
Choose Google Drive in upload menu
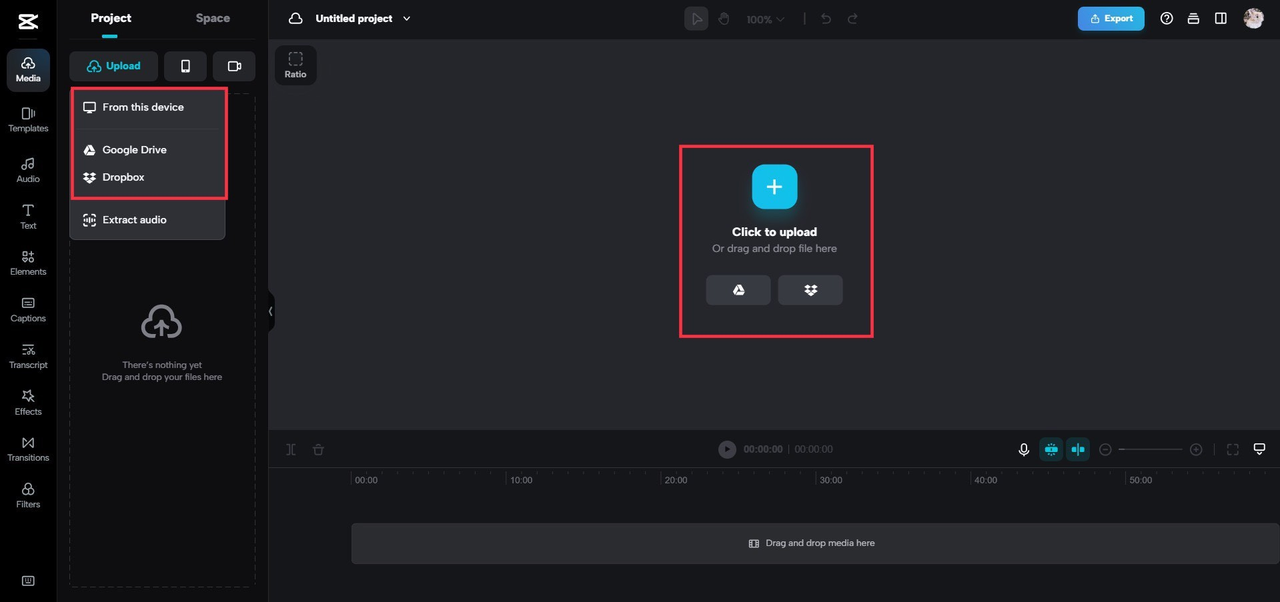pyautogui.click(x=148, y=150)
